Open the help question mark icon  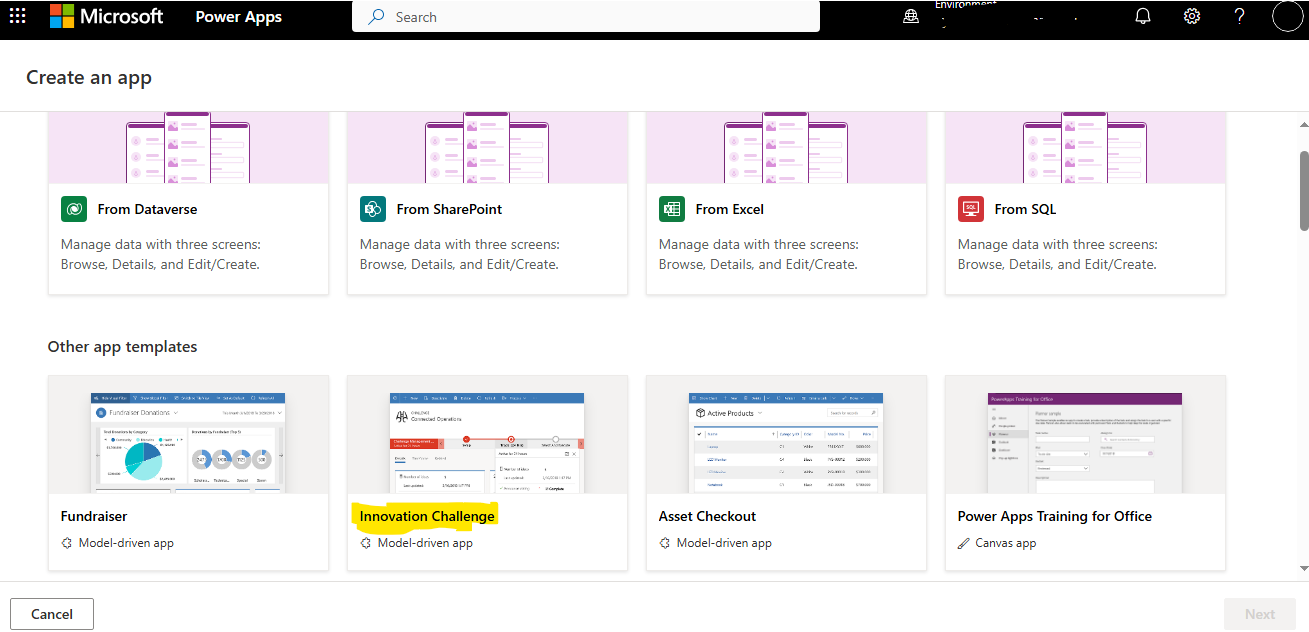coord(1239,16)
